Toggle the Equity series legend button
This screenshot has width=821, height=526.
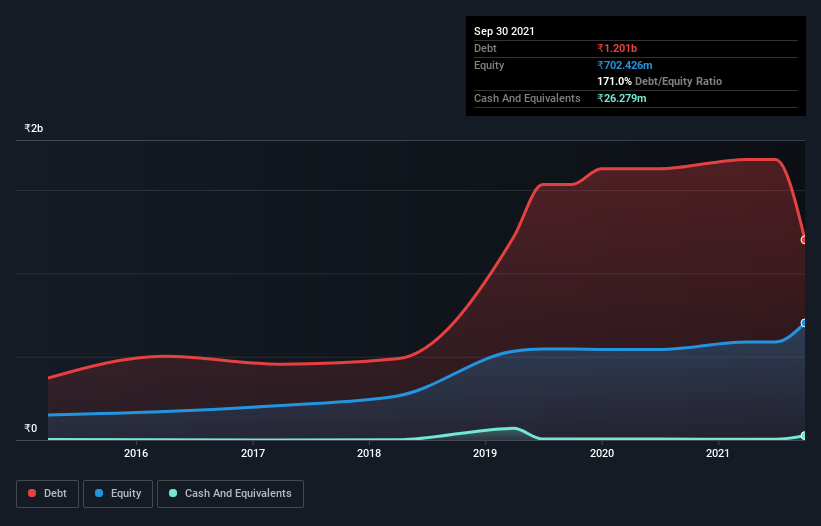[118, 494]
